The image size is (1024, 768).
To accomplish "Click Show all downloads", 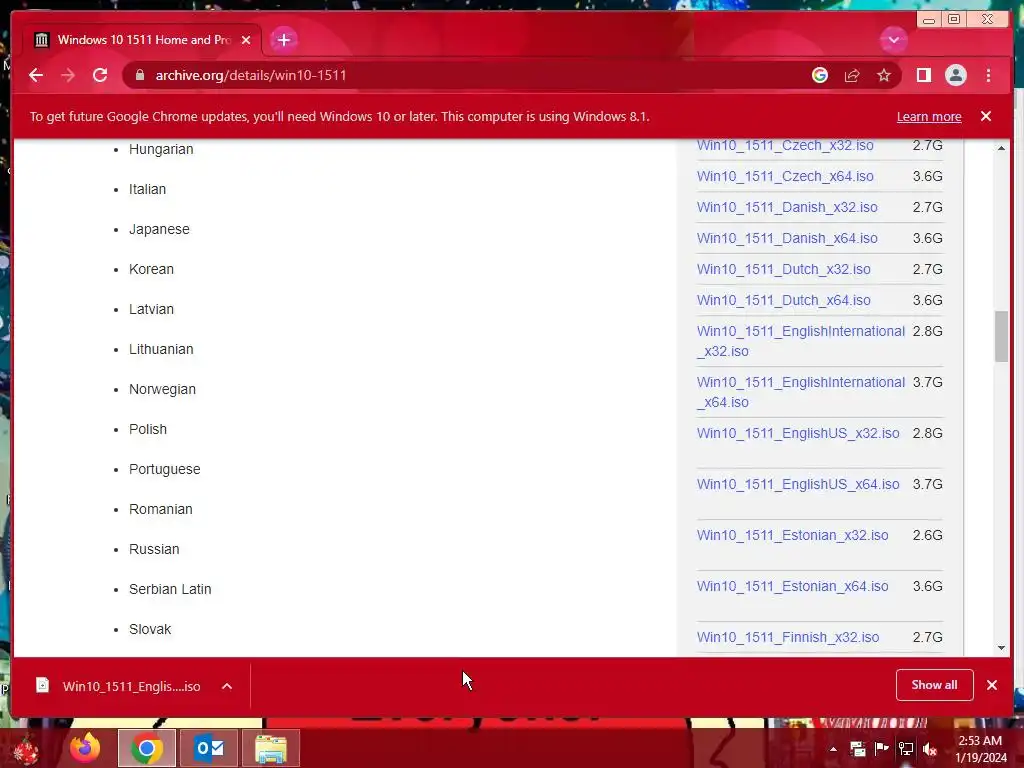I will coord(934,685).
